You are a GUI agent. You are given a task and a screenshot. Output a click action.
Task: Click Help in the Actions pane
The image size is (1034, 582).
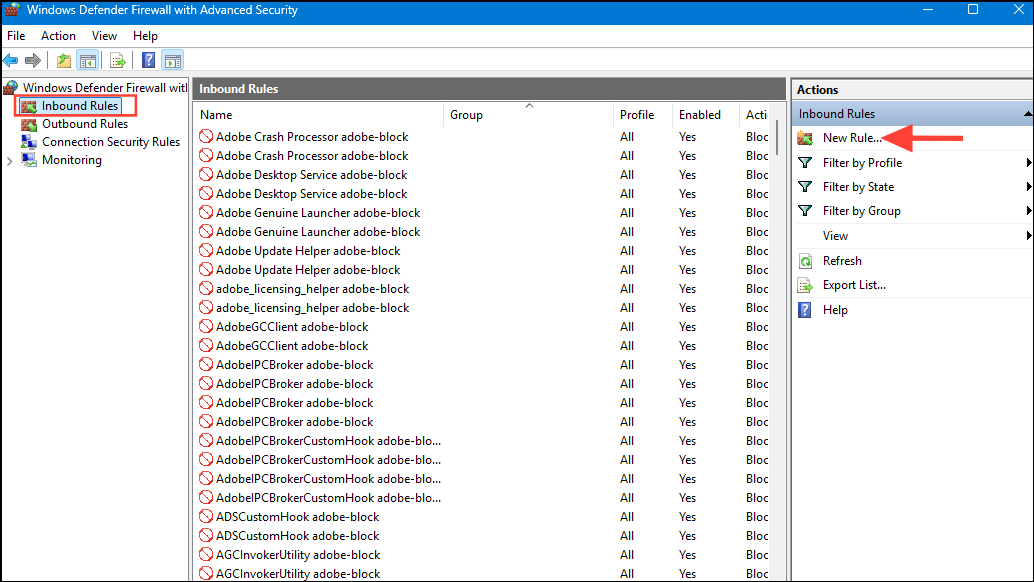click(x=835, y=310)
